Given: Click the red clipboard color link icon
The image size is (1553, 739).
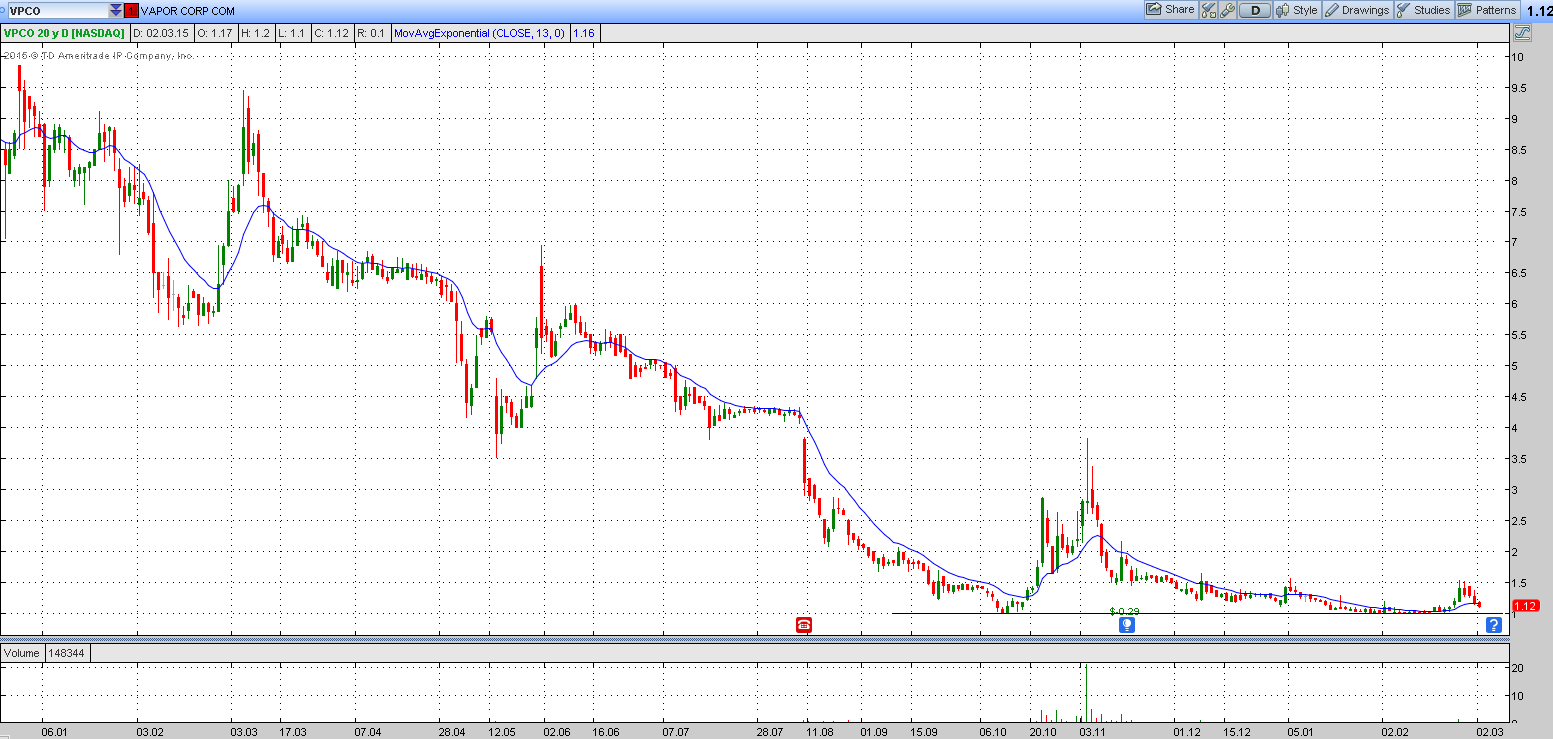Looking at the screenshot, I should tap(131, 10).
